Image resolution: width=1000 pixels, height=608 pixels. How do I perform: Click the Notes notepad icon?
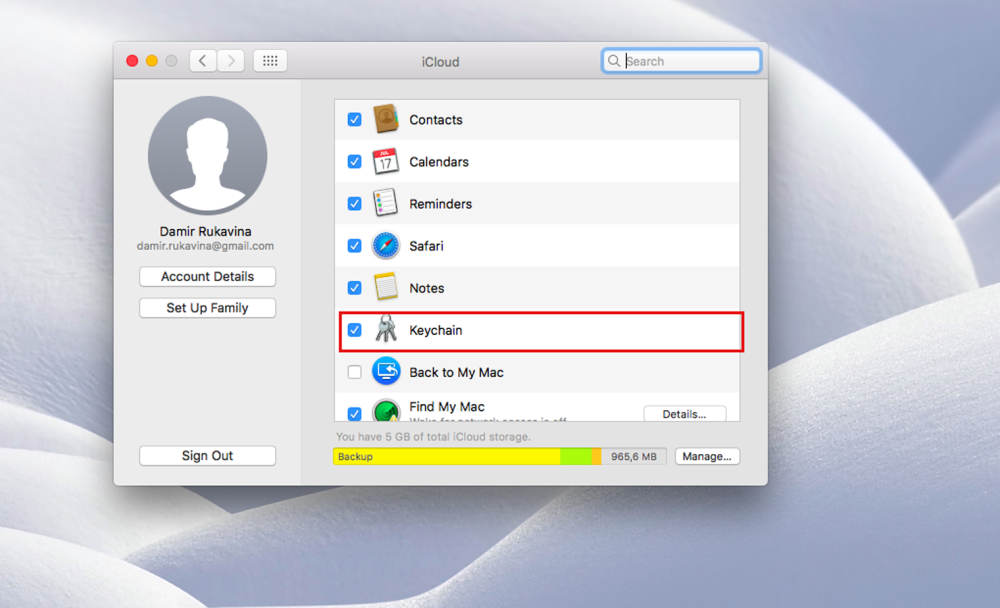[x=386, y=287]
